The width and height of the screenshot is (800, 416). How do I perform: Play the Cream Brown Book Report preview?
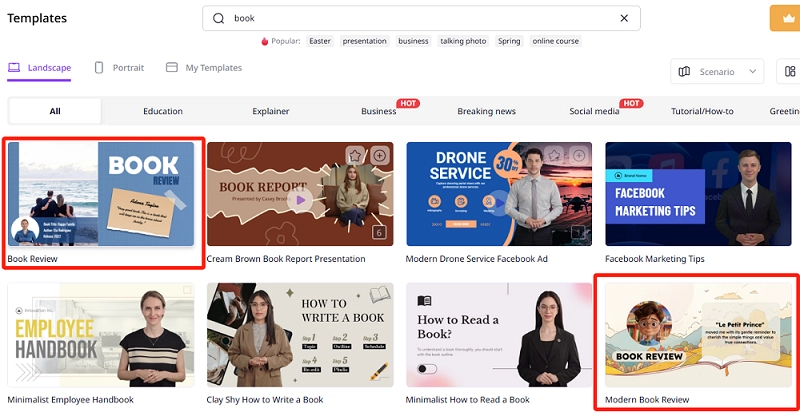click(299, 199)
